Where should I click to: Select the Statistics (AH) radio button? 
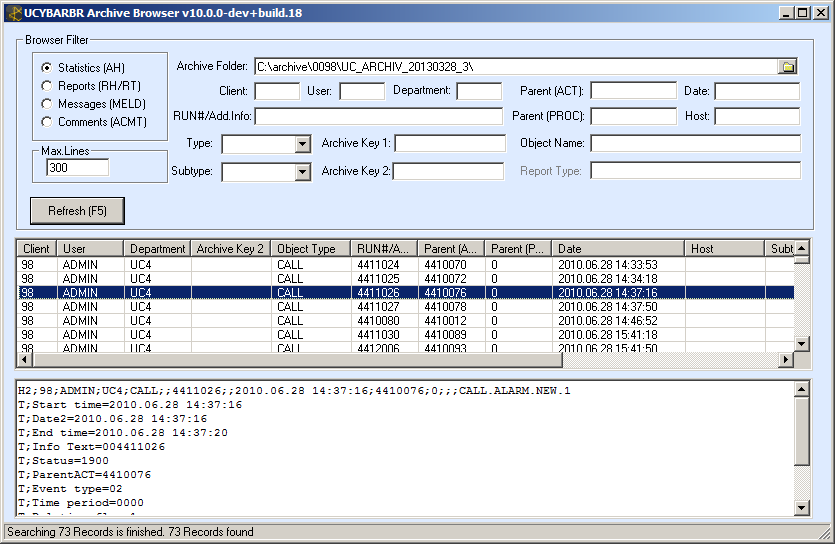[x=47, y=68]
